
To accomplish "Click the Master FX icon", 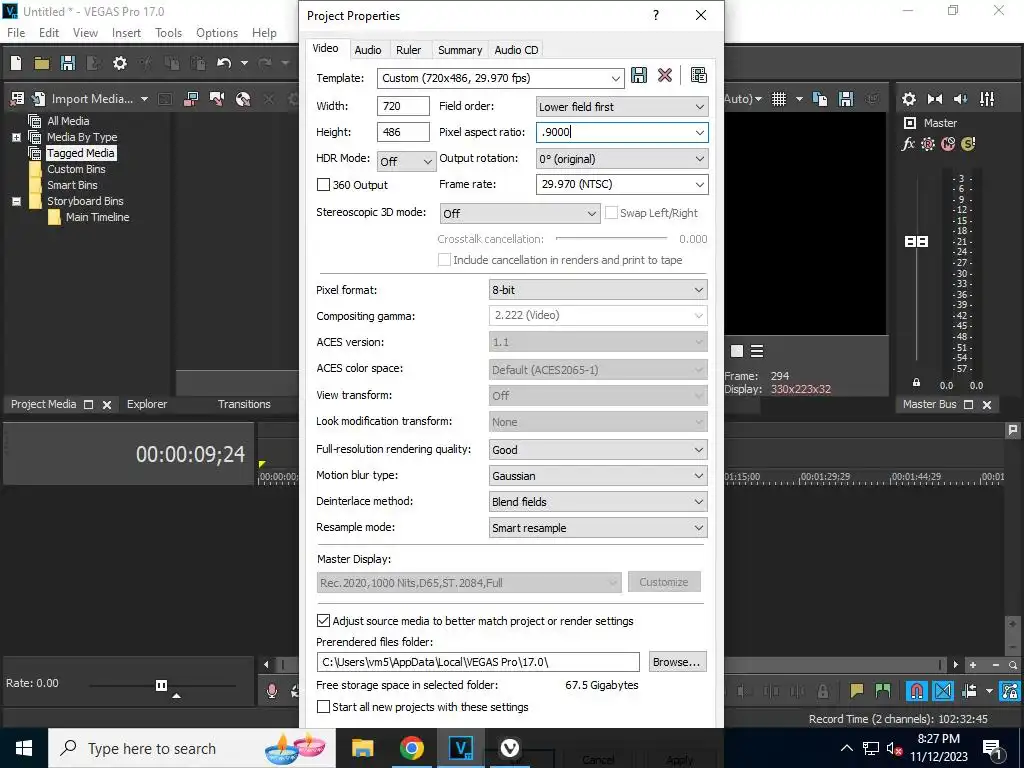I will click(x=908, y=144).
